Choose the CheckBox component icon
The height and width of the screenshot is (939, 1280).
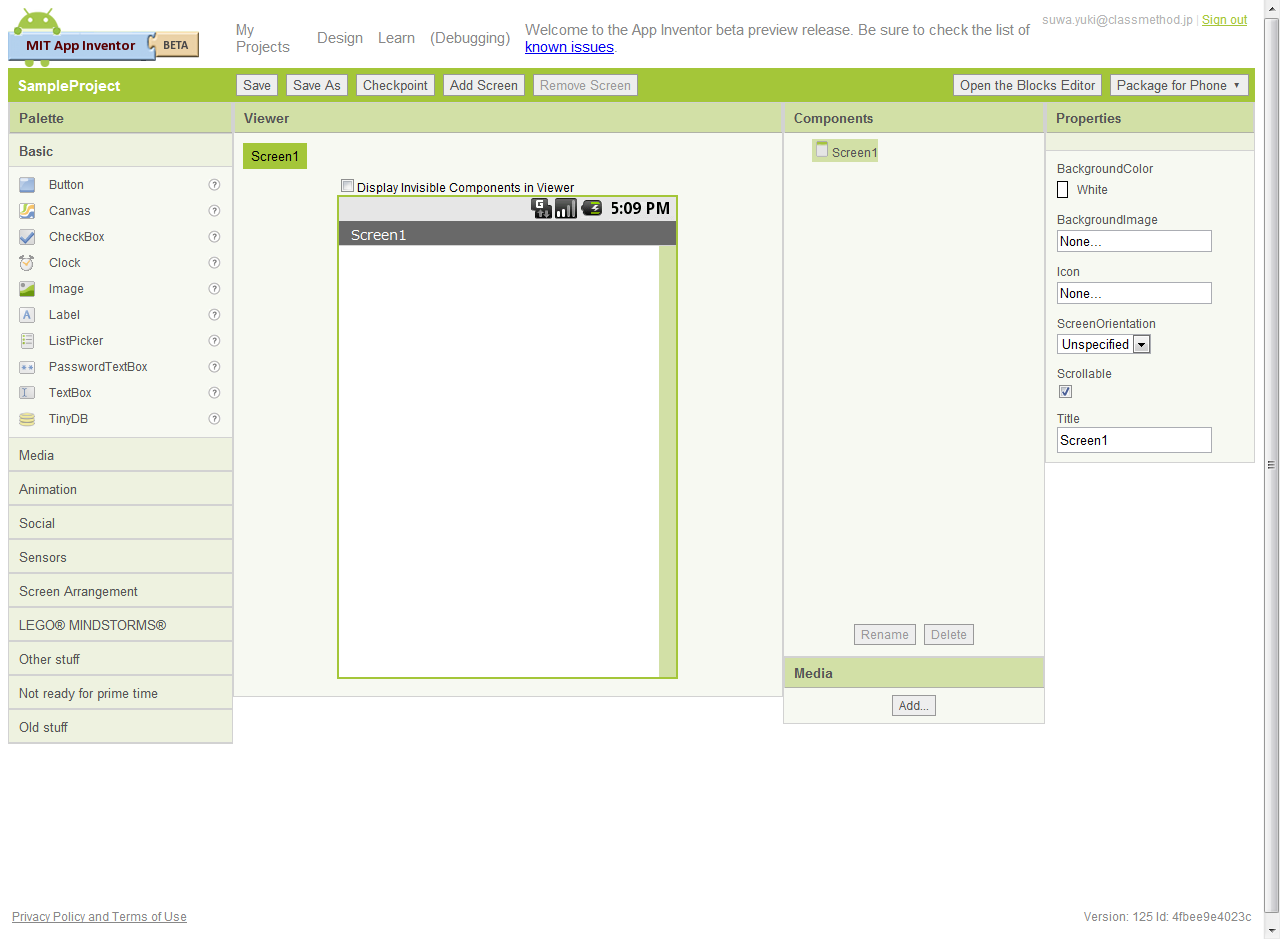pyautogui.click(x=27, y=237)
